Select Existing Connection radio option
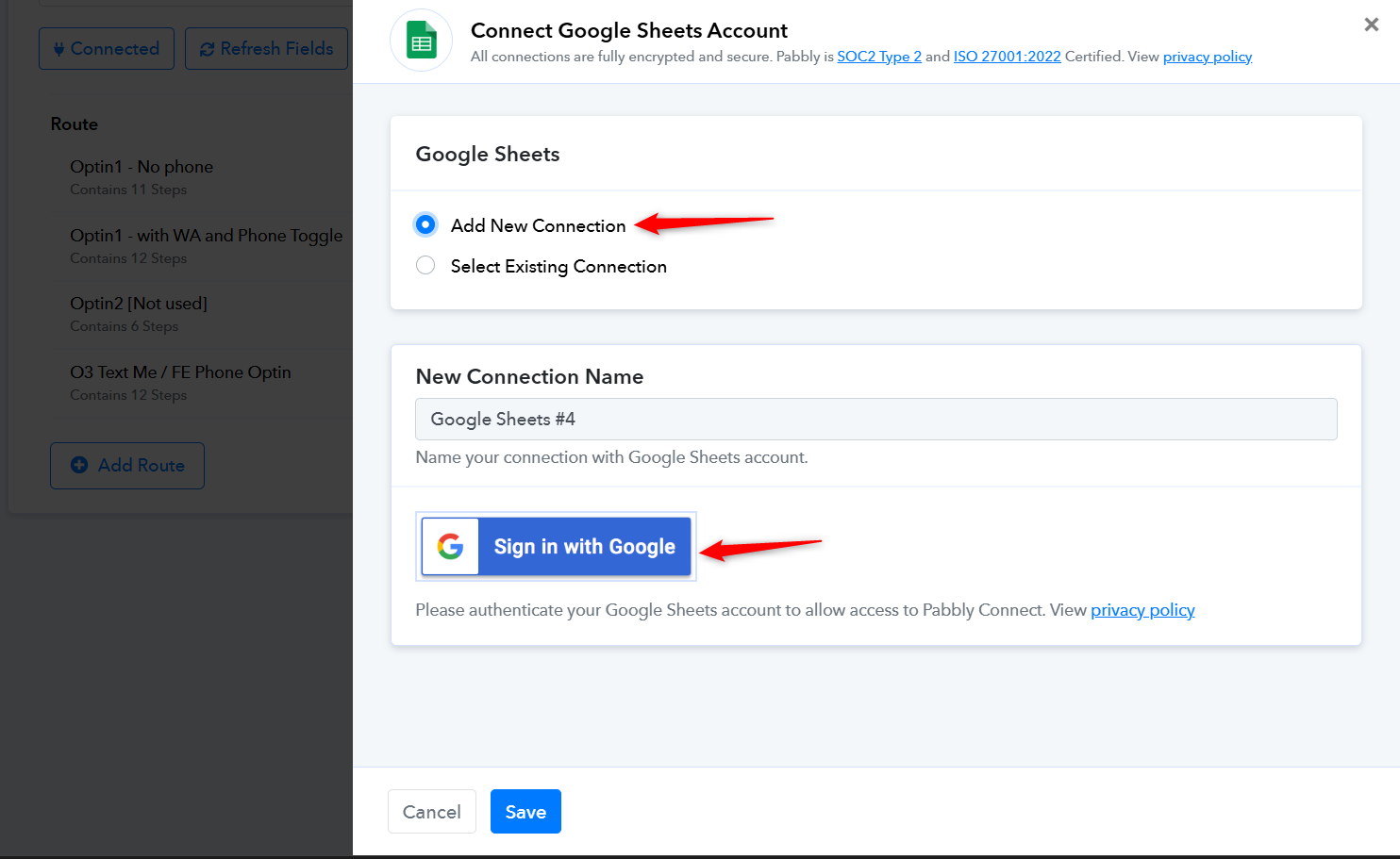This screenshot has height=859, width=1400. click(425, 266)
